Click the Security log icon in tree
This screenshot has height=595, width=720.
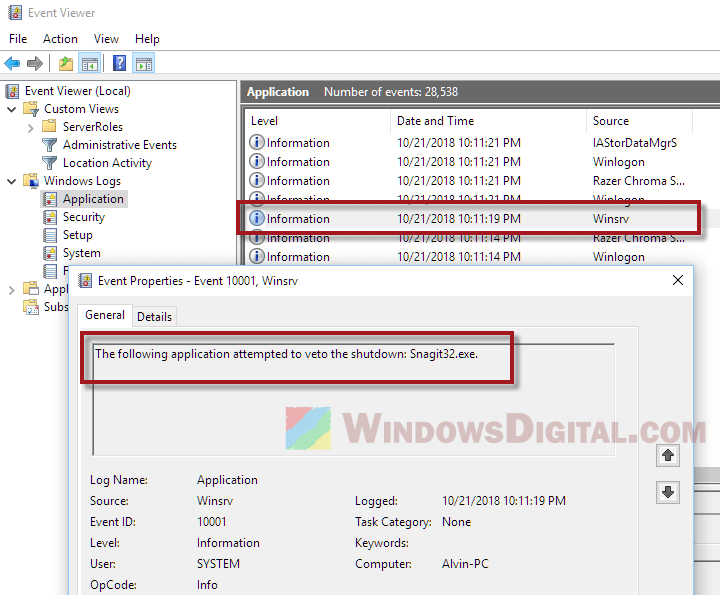pyautogui.click(x=50, y=217)
